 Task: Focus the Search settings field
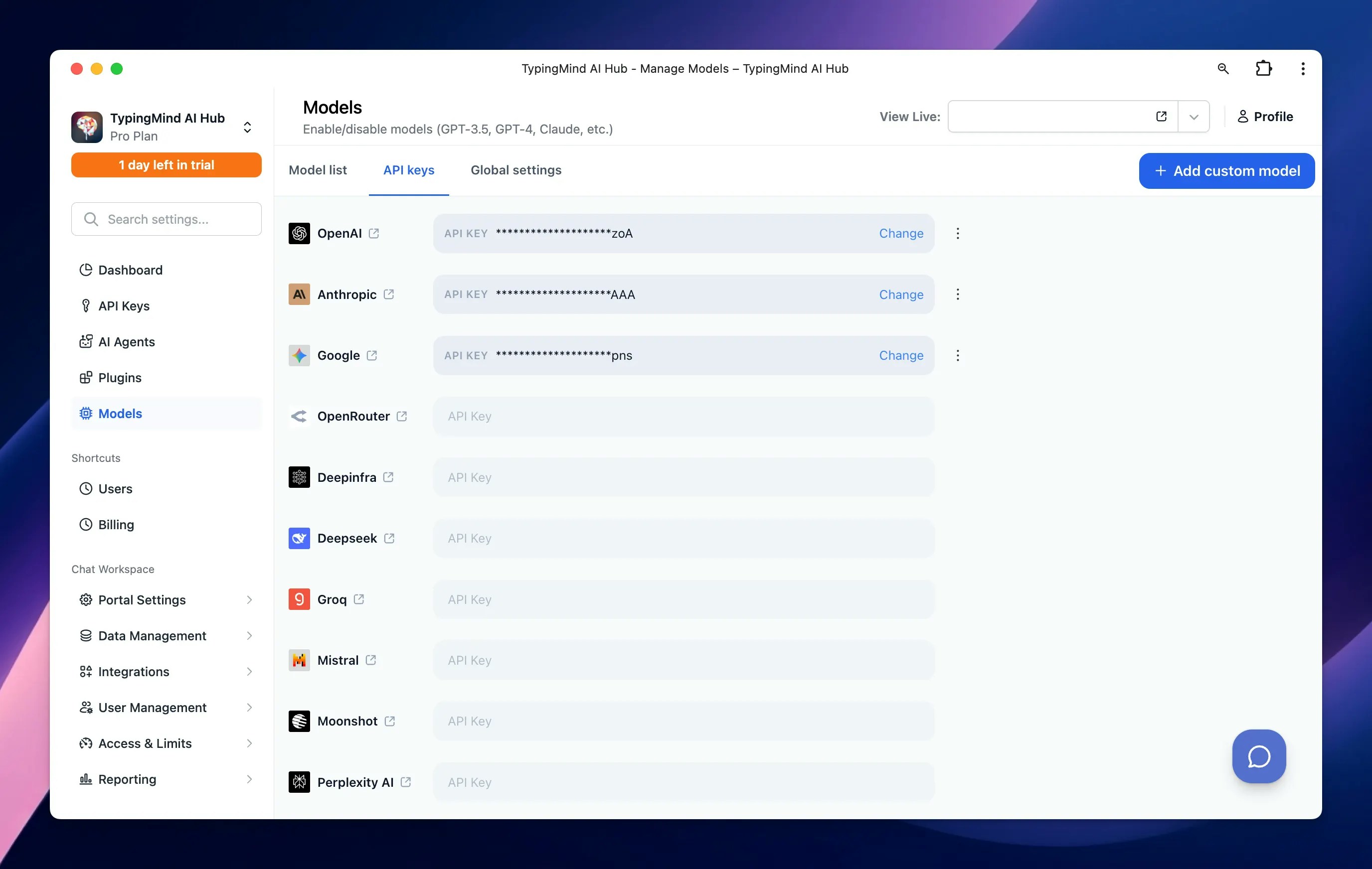tap(167, 219)
